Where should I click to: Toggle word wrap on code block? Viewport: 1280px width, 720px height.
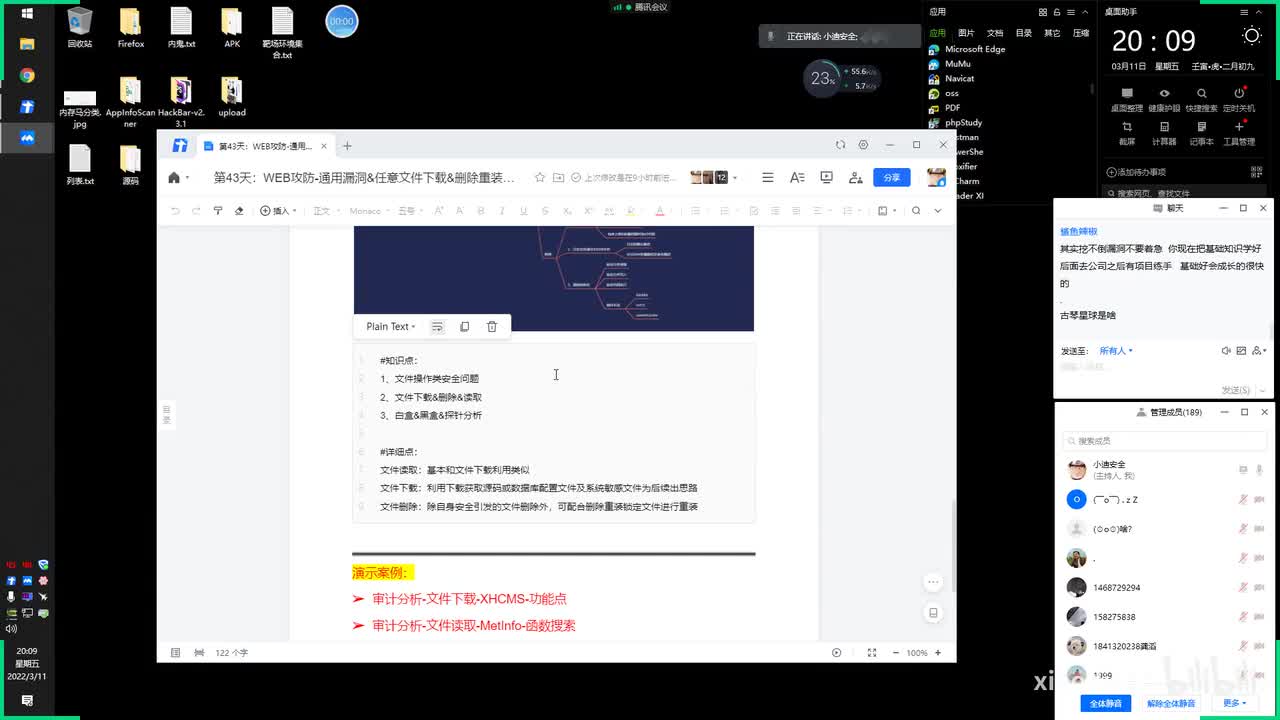[x=437, y=326]
